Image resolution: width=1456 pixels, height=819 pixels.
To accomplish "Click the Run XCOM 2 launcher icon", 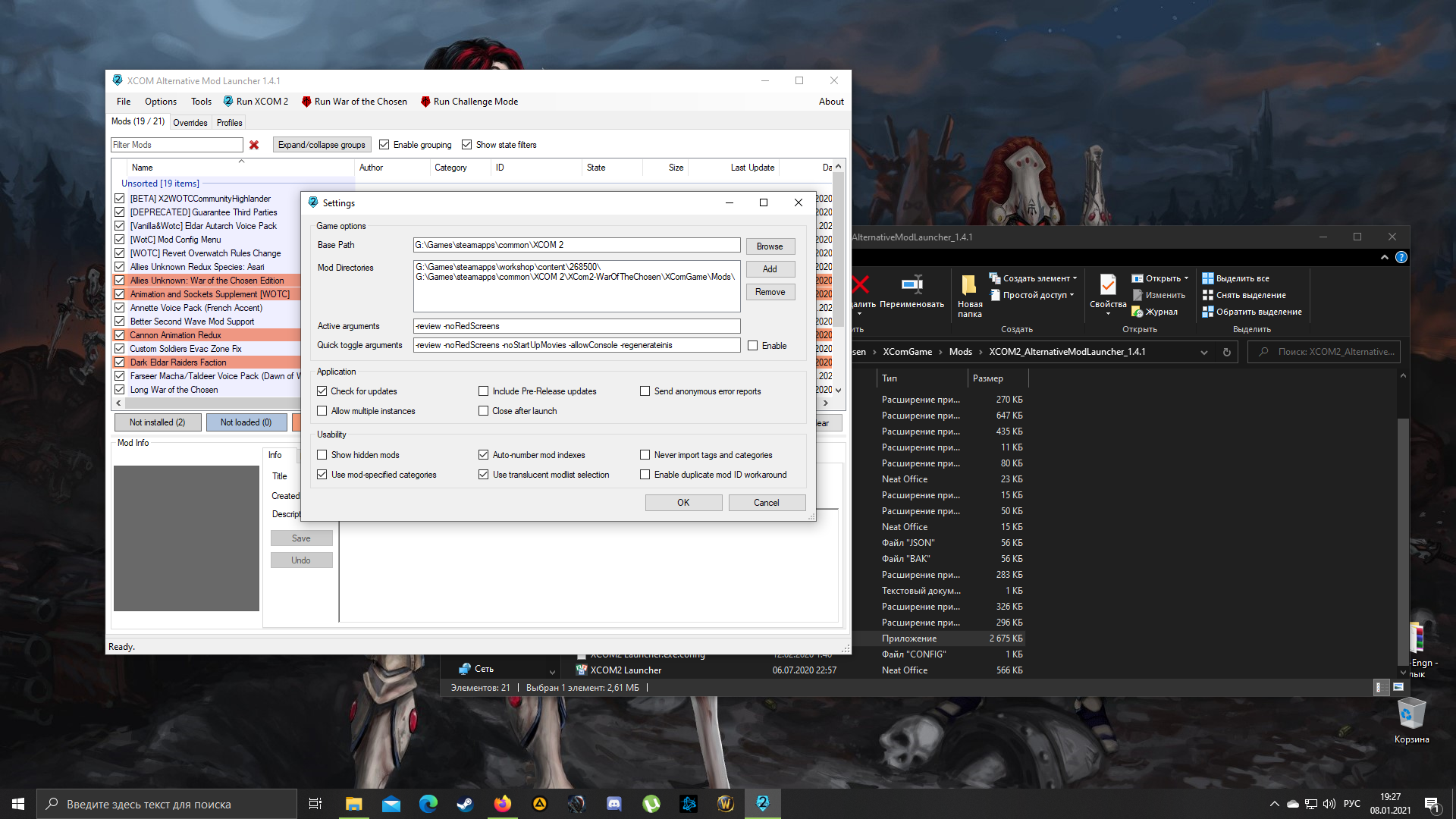I will (x=228, y=102).
